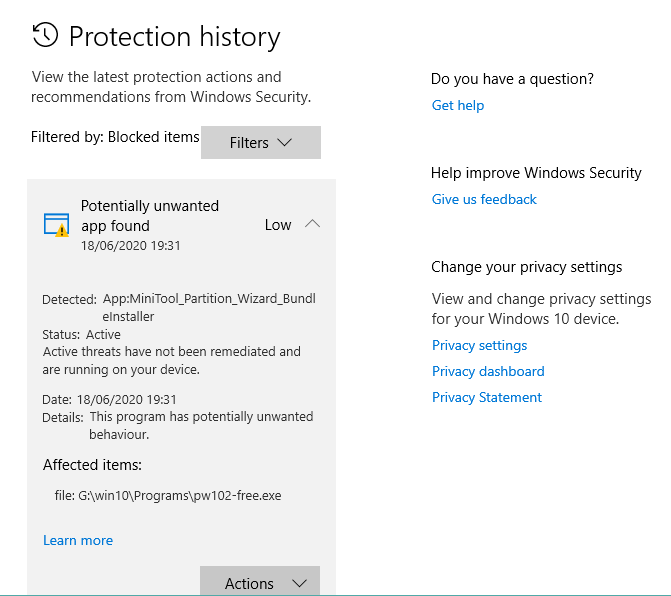
Task: Click the 'Affected items:' heading
Action: coord(92,465)
